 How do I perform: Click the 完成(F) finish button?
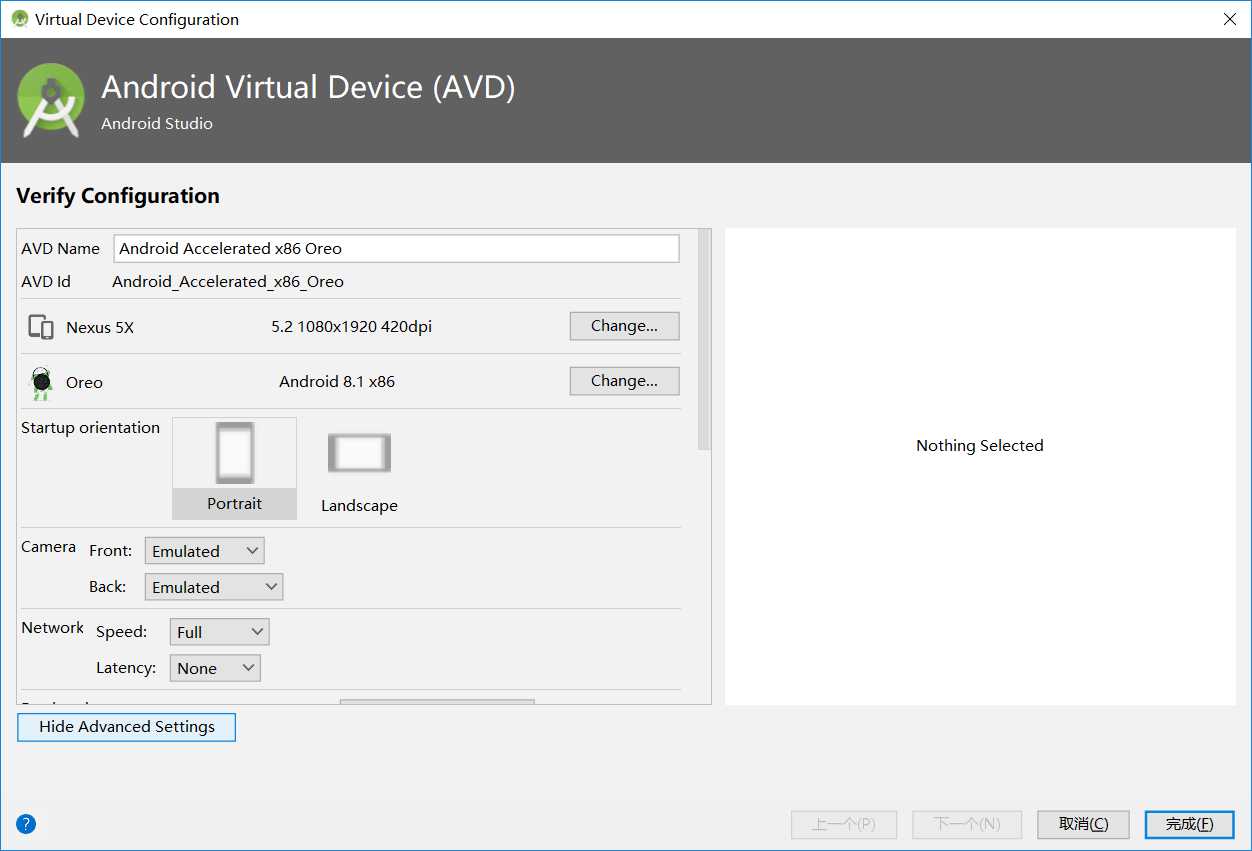point(1190,824)
